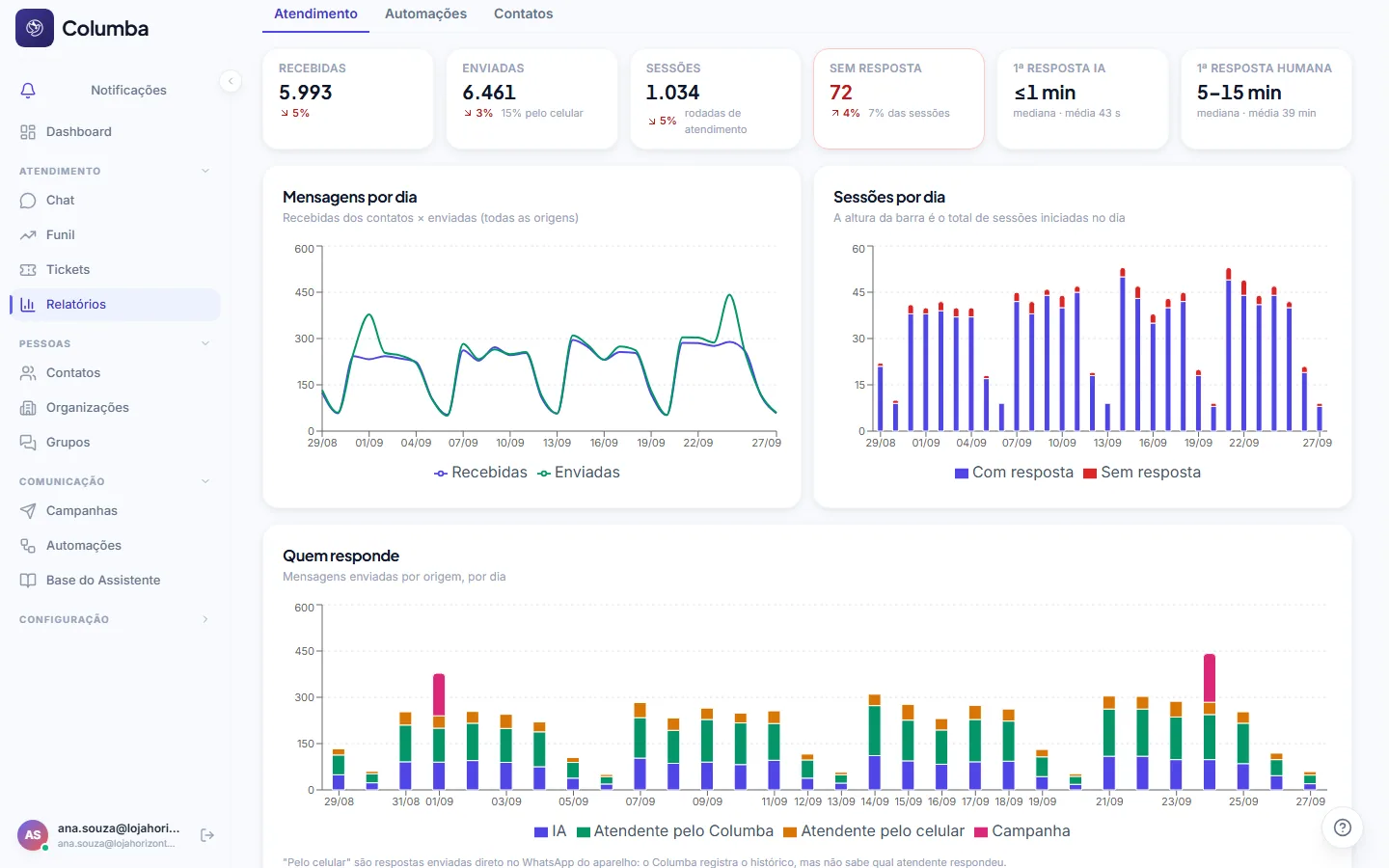This screenshot has width=1389, height=868.
Task: Collapse the sidebar with the chevron button
Action: [x=231, y=81]
